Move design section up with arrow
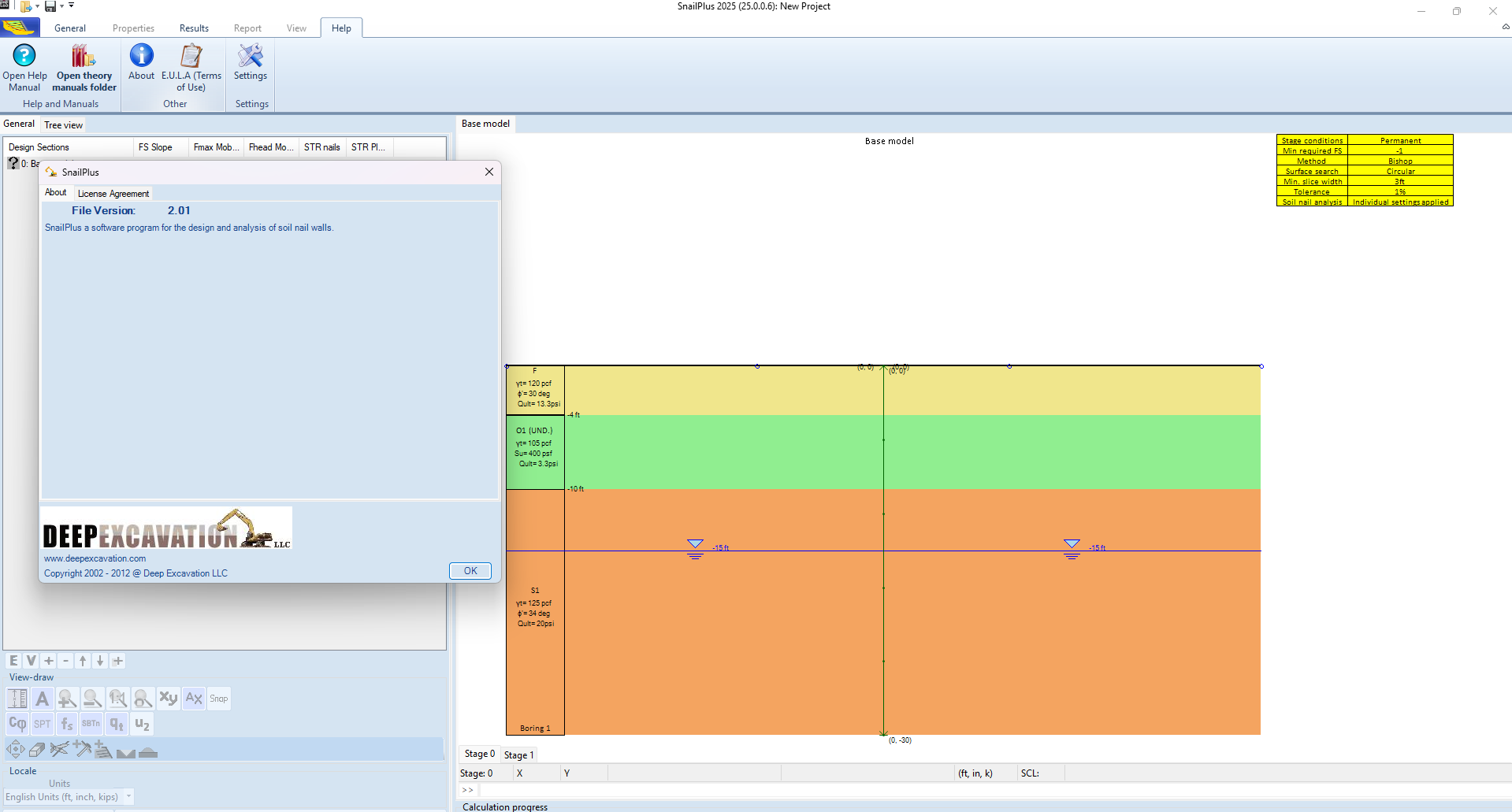This screenshot has width=1512, height=812. [x=83, y=661]
